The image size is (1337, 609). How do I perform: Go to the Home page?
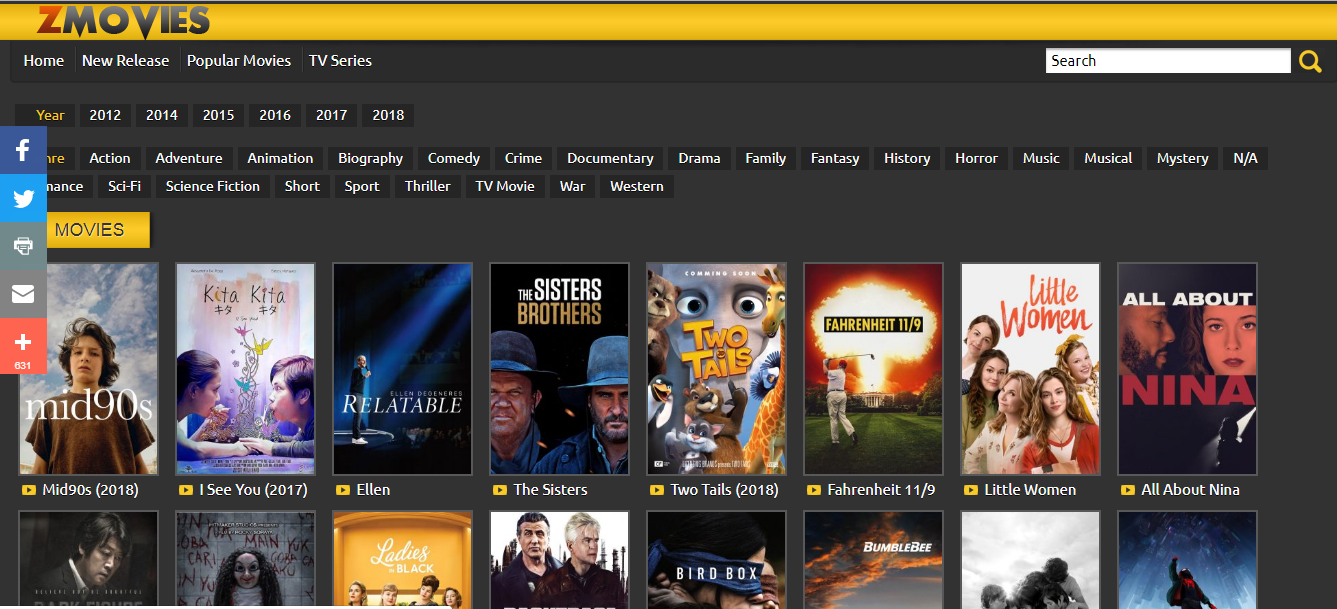tap(44, 61)
